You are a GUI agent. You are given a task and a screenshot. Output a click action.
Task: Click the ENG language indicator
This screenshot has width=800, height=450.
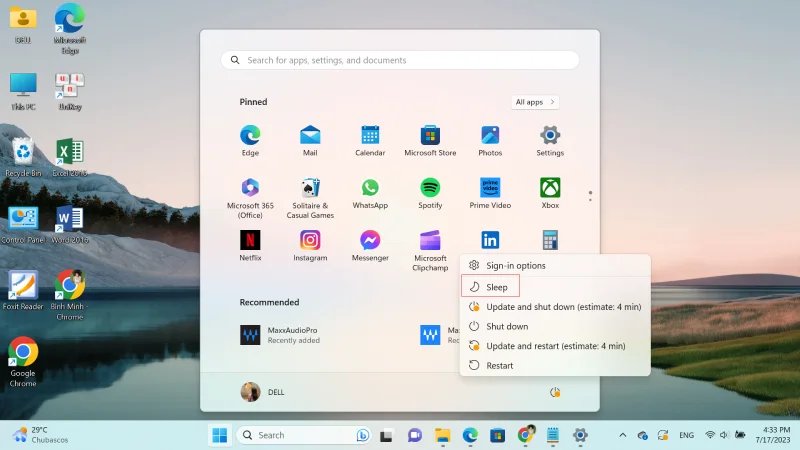(x=686, y=435)
